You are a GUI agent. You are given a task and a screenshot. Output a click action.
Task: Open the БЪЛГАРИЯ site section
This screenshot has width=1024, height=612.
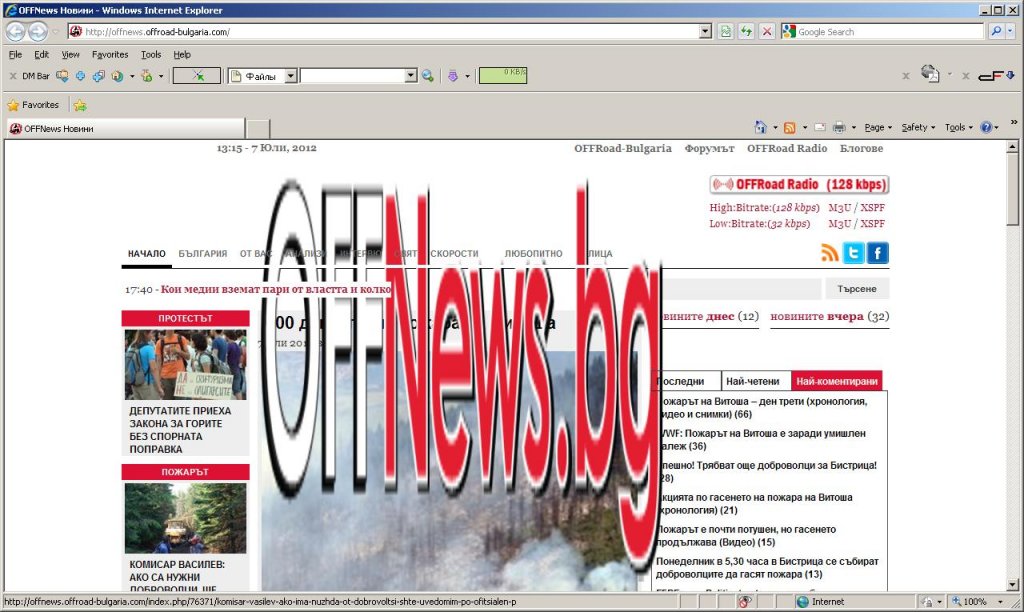[x=202, y=253]
